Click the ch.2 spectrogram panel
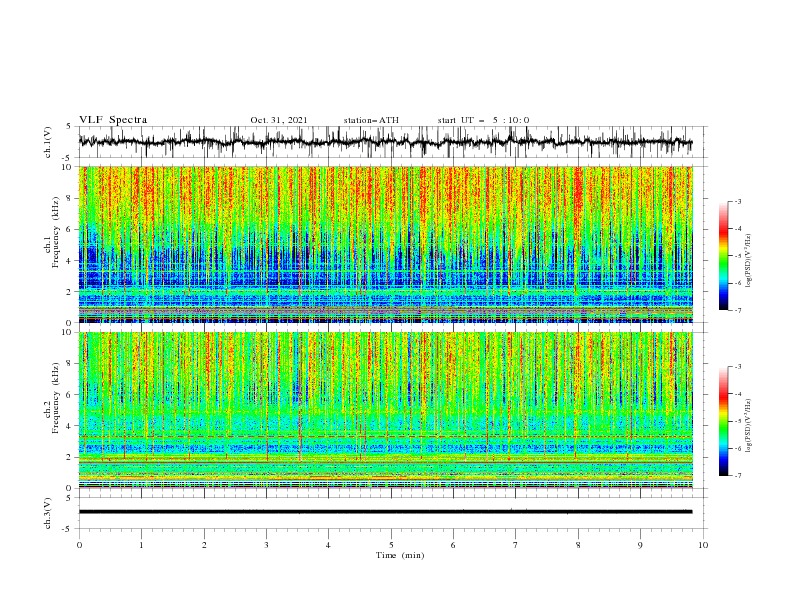The width and height of the screenshot is (792, 612). [x=386, y=410]
